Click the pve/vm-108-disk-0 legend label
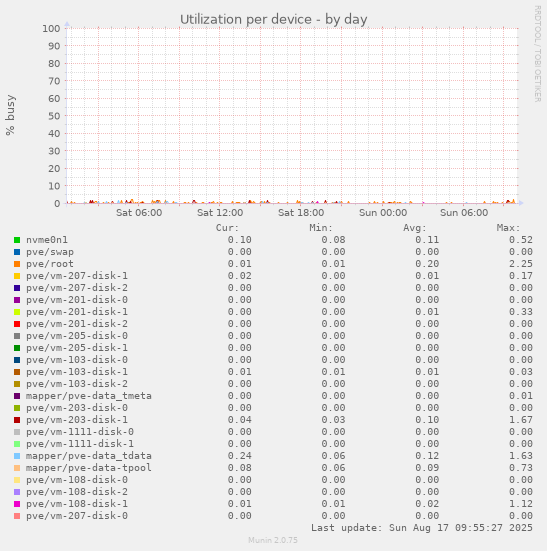The width and height of the screenshot is (547, 551). point(77,480)
